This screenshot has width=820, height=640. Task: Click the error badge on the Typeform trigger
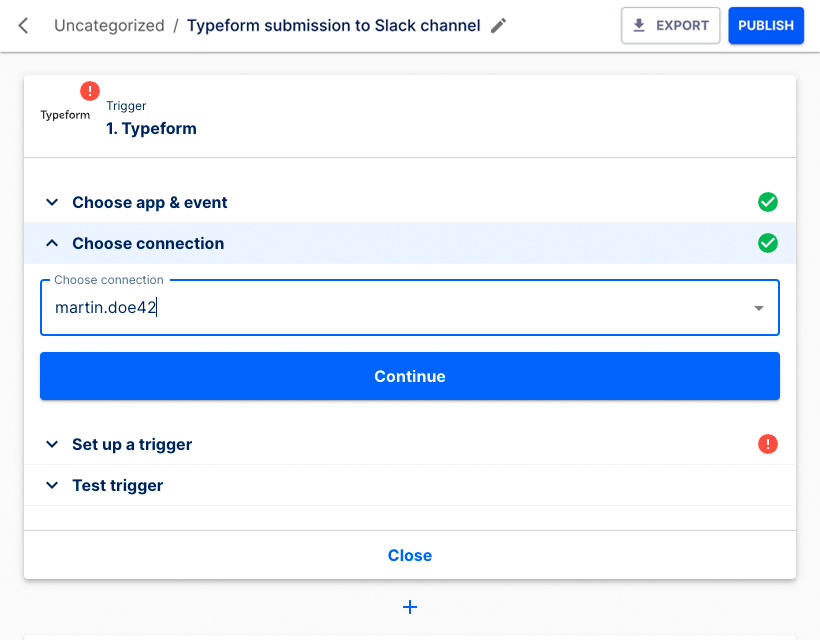coord(90,90)
